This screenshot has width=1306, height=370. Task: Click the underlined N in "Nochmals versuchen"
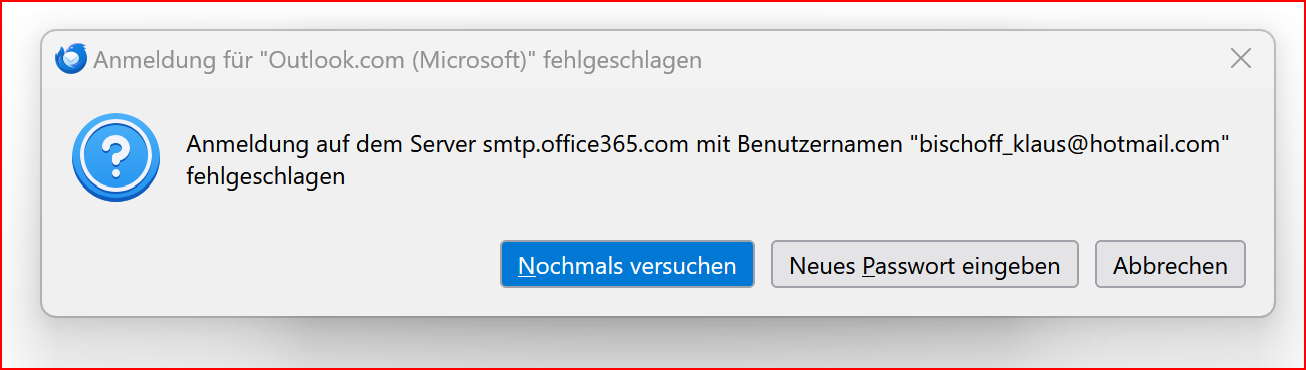(x=527, y=266)
